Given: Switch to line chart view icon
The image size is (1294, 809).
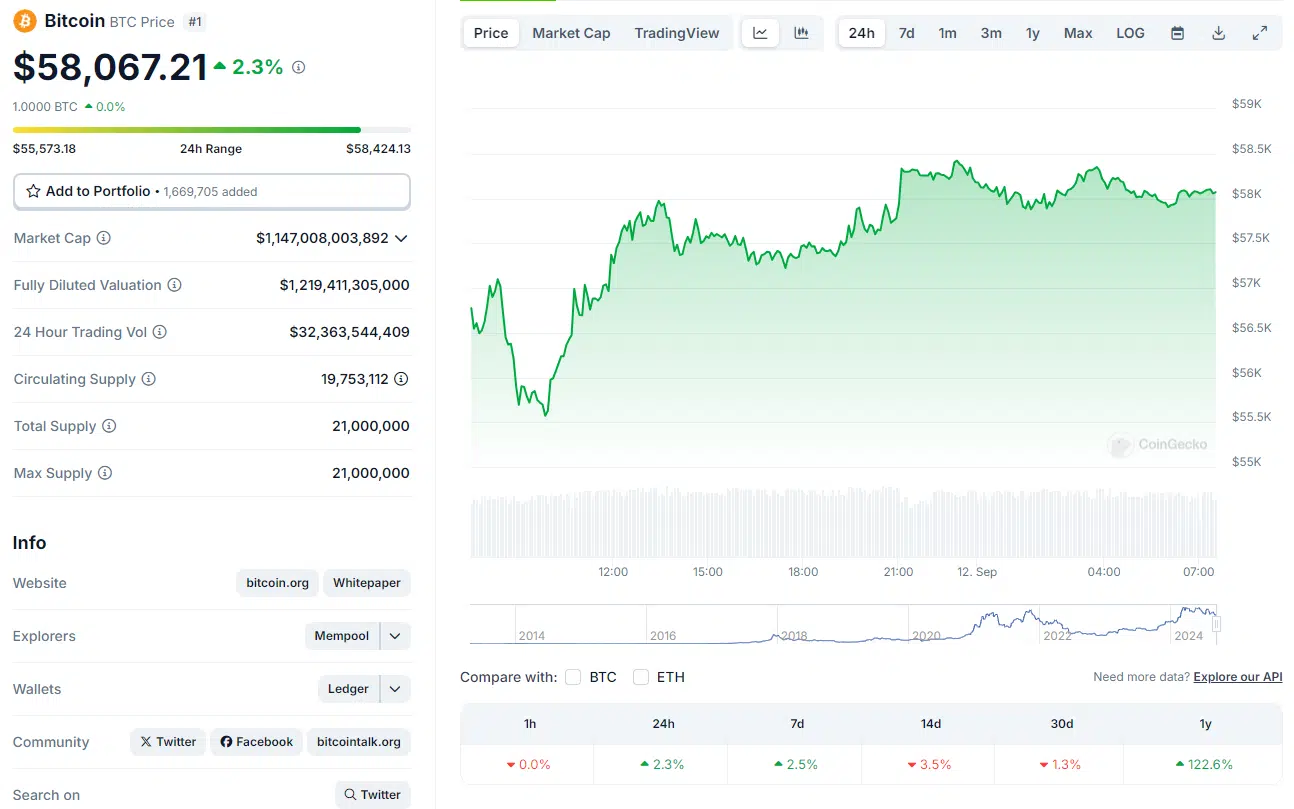Looking at the screenshot, I should pos(760,33).
